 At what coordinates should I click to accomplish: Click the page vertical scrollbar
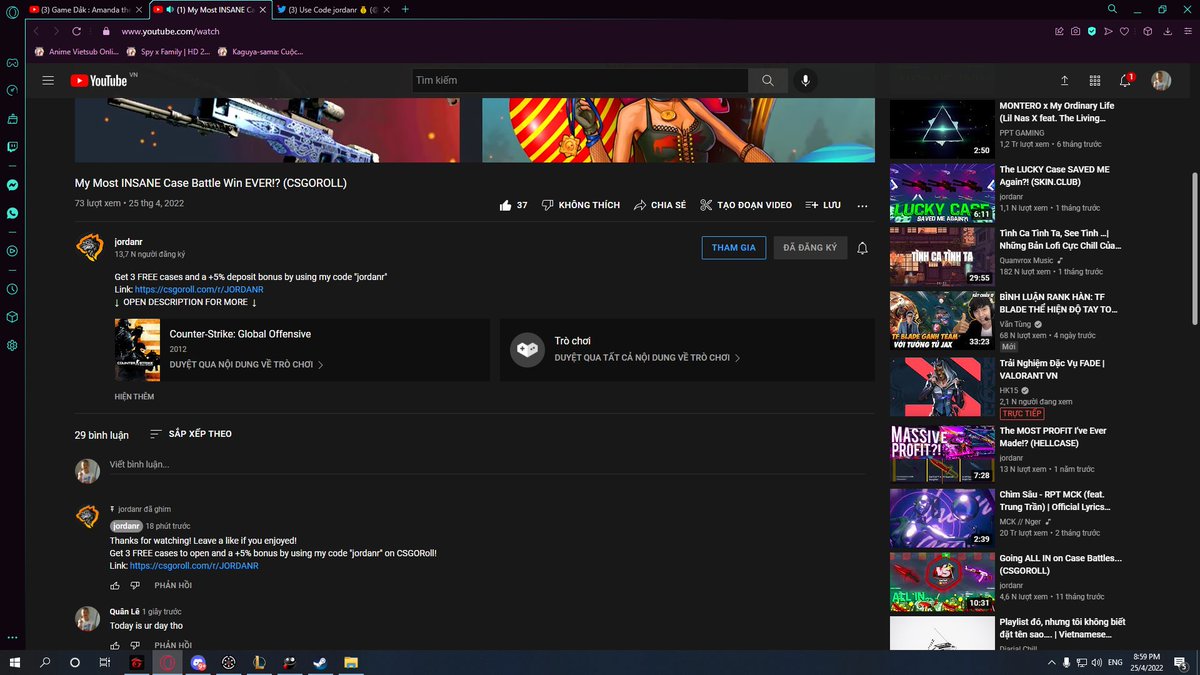pyautogui.click(x=1195, y=247)
